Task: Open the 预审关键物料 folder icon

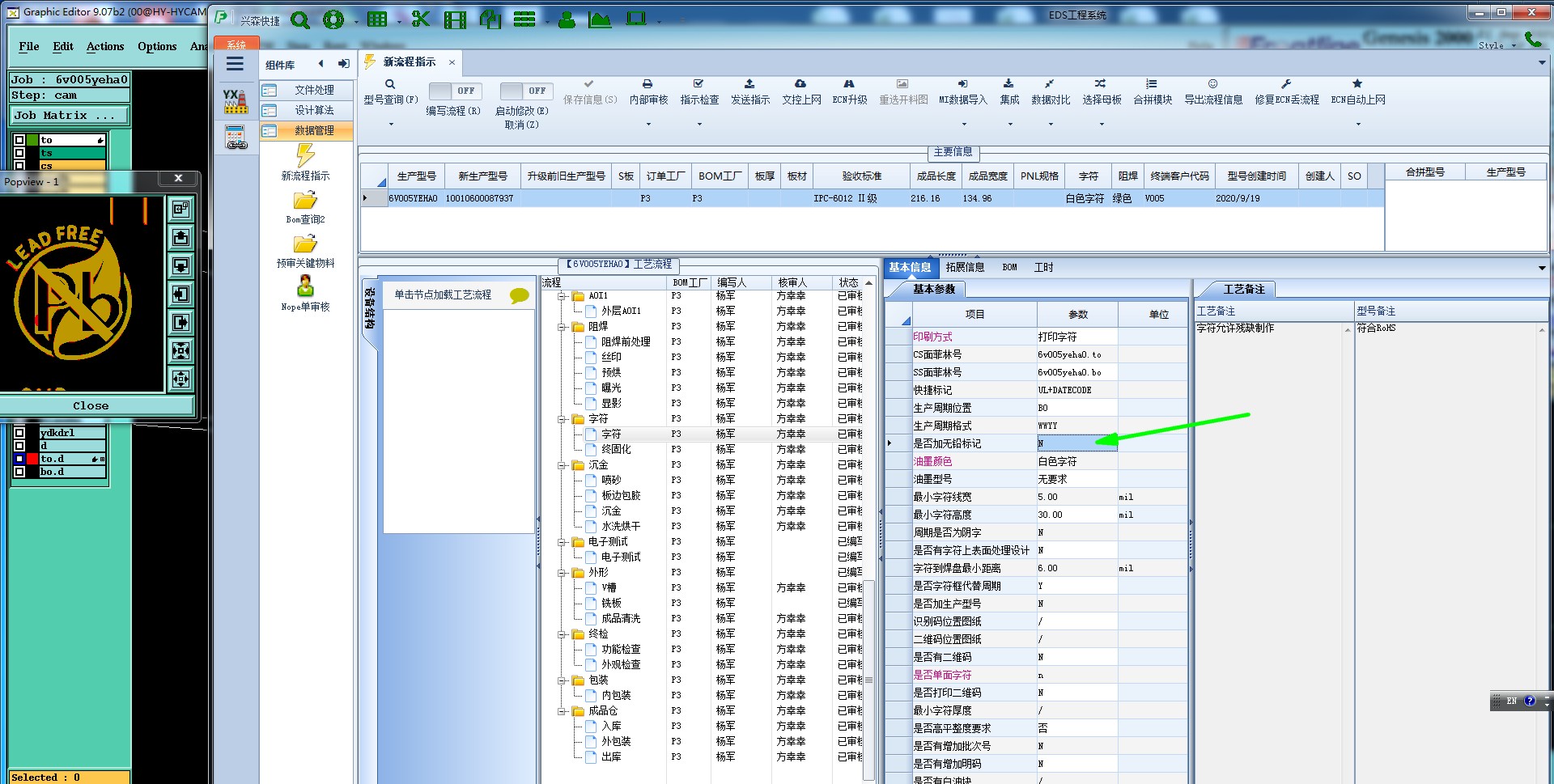Action: 305,244
